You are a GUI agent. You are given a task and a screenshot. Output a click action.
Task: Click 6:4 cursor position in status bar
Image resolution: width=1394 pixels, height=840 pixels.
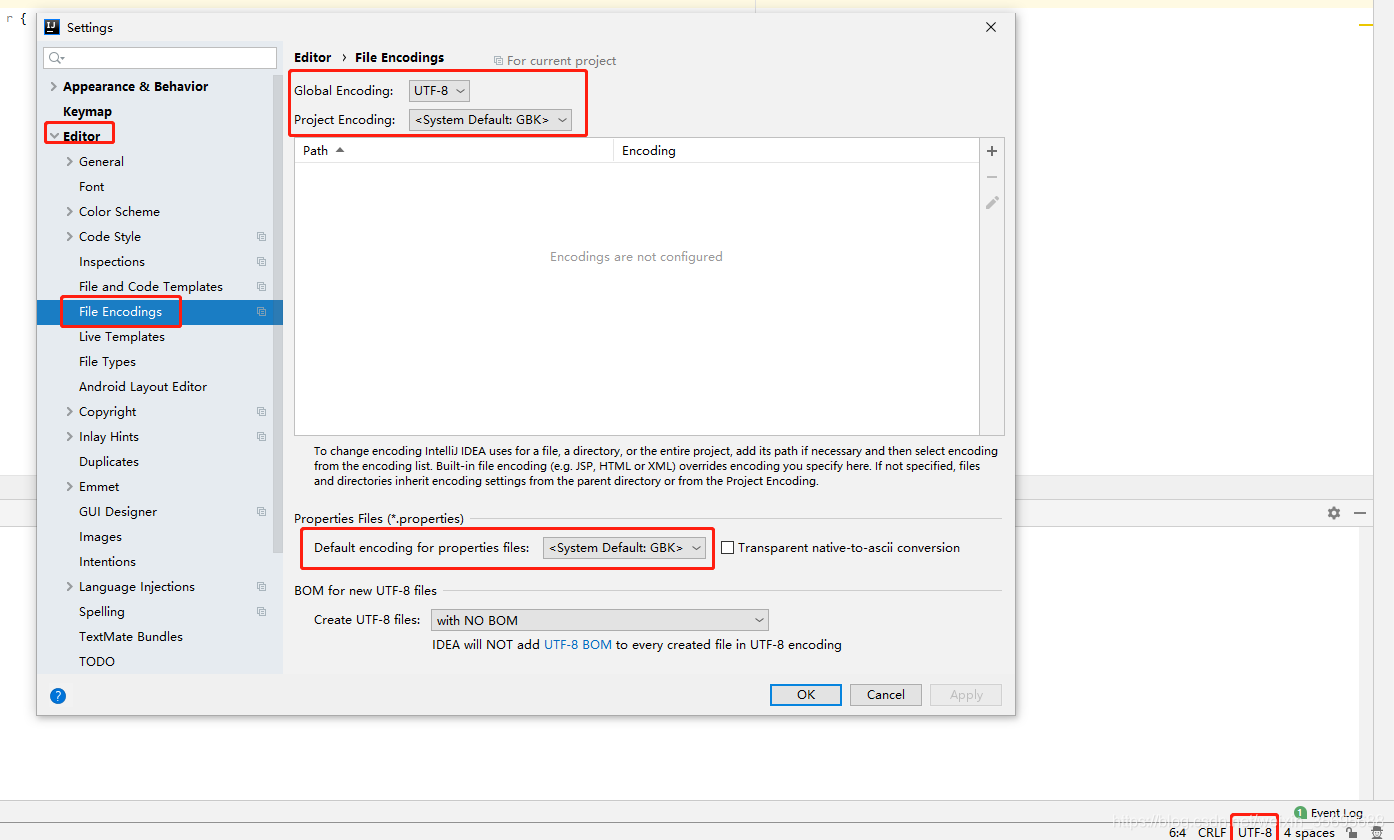click(x=1178, y=832)
